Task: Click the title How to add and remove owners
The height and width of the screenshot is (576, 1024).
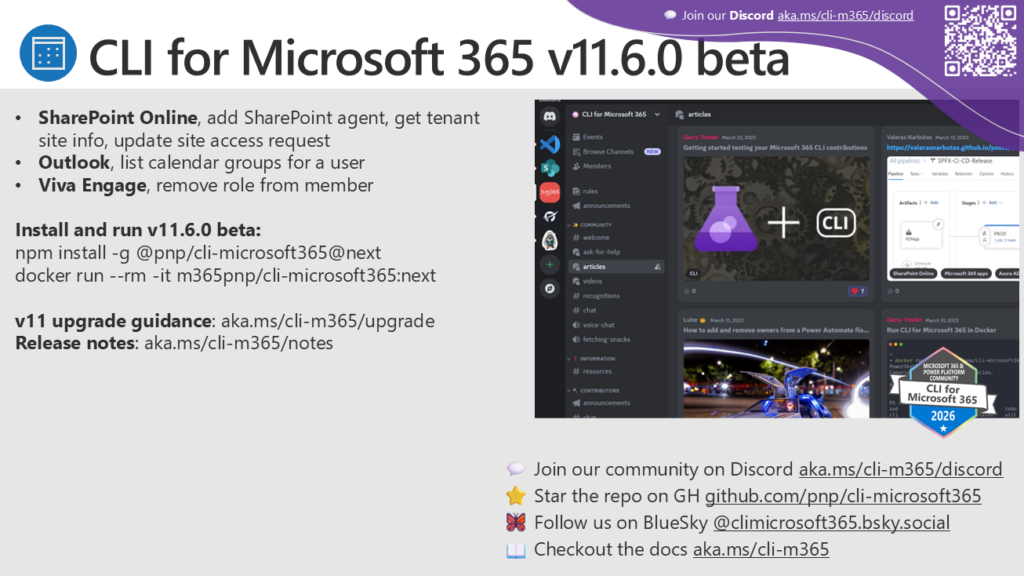Action: coord(776,330)
